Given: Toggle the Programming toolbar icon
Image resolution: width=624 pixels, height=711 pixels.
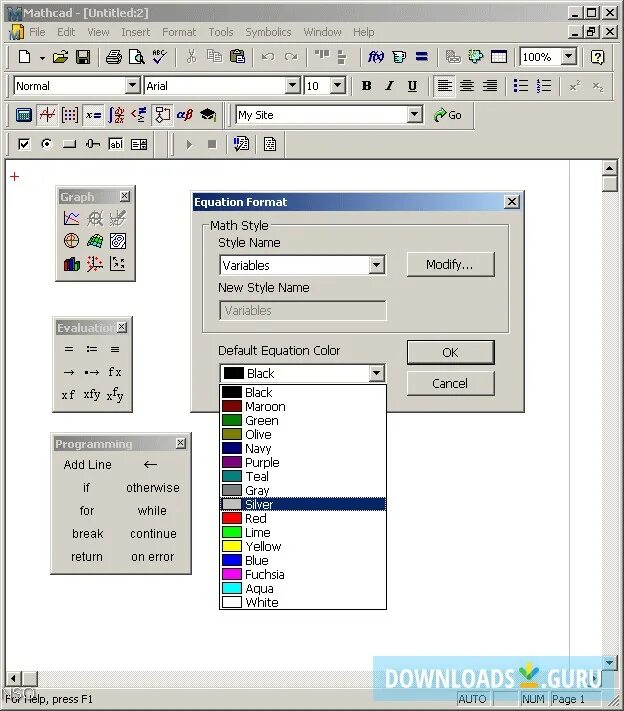Looking at the screenshot, I should [162, 115].
